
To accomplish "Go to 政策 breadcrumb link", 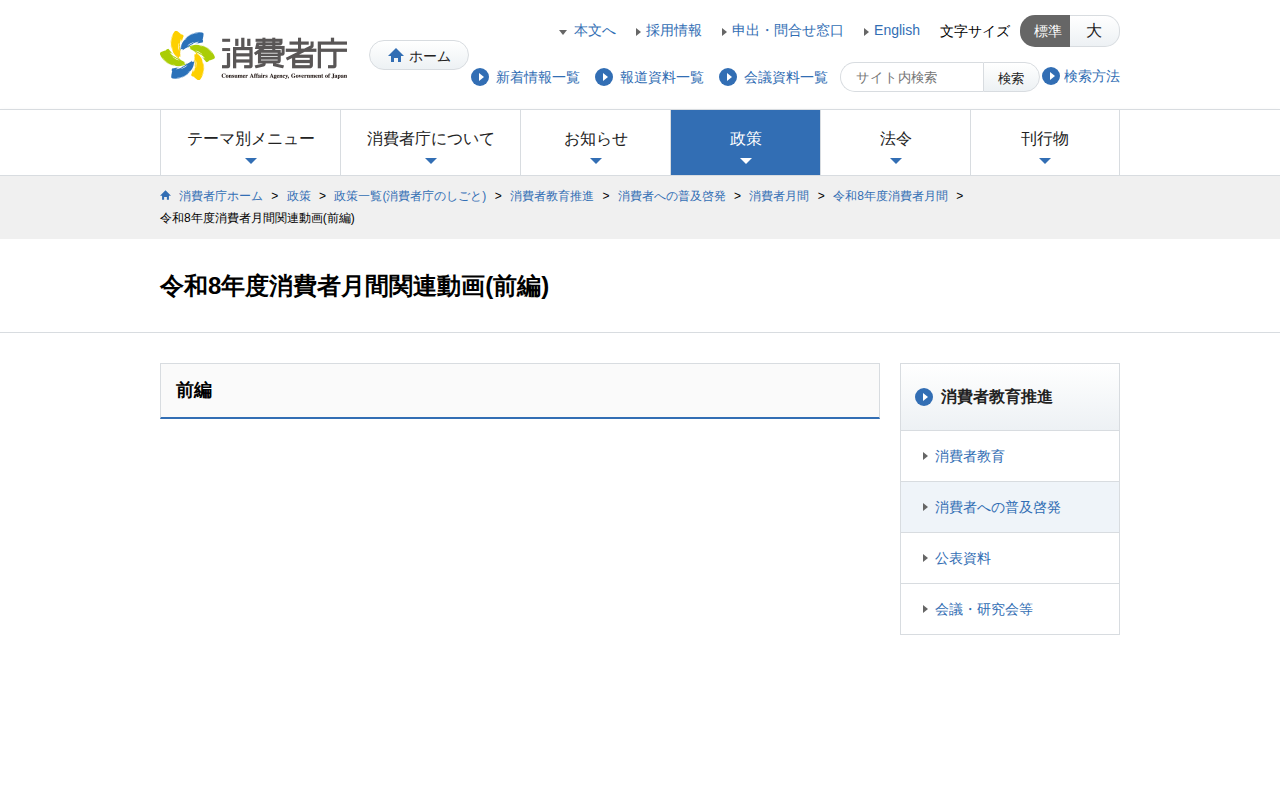I will [x=299, y=196].
